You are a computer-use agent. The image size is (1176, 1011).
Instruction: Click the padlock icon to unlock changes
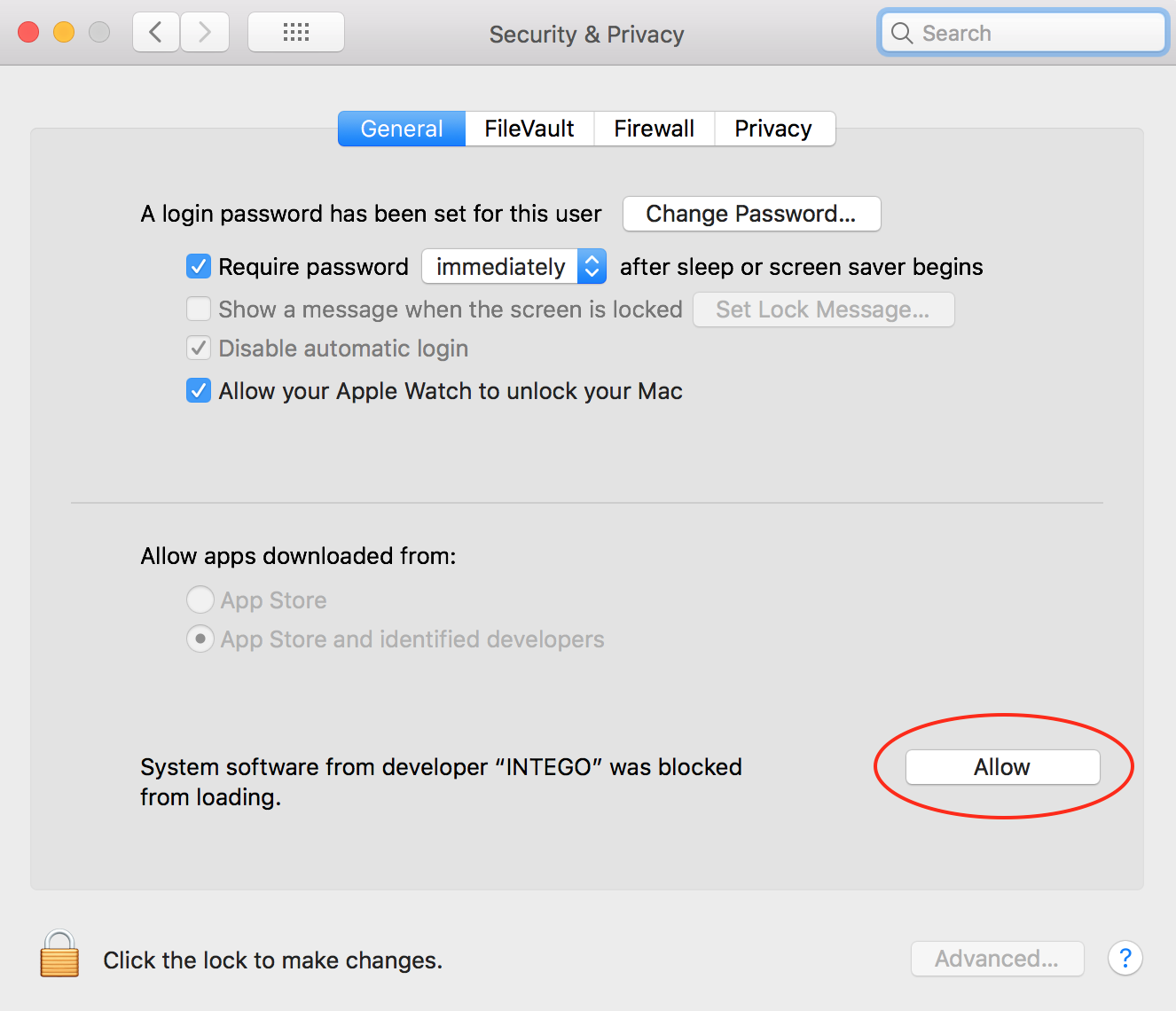point(59,953)
